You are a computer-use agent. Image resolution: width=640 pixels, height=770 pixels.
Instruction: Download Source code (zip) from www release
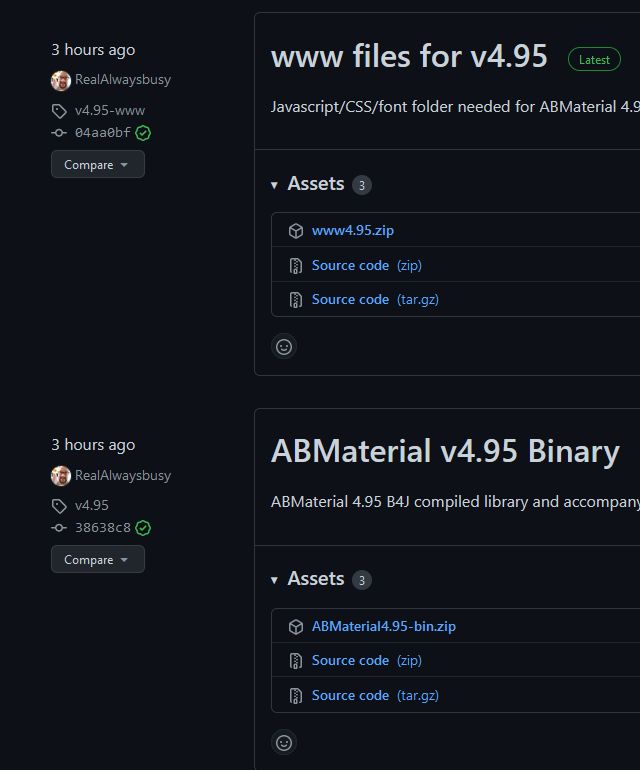(366, 265)
